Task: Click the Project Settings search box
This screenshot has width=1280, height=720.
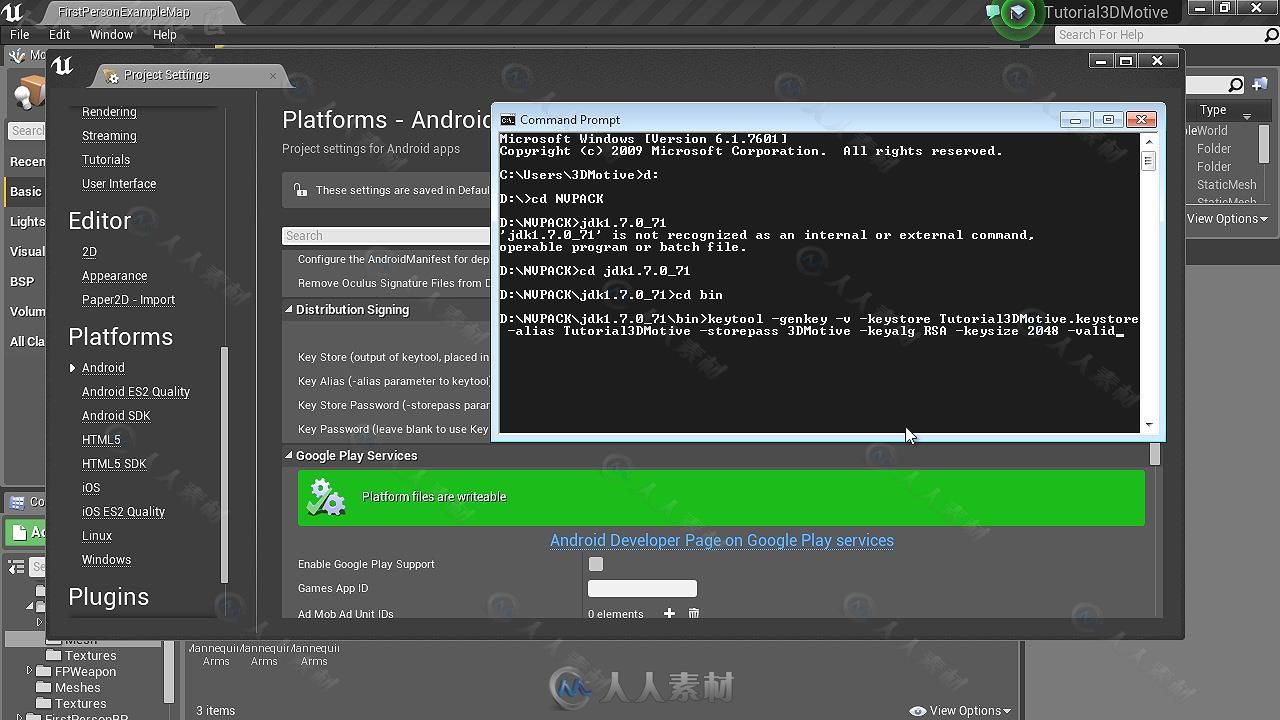Action: point(386,236)
